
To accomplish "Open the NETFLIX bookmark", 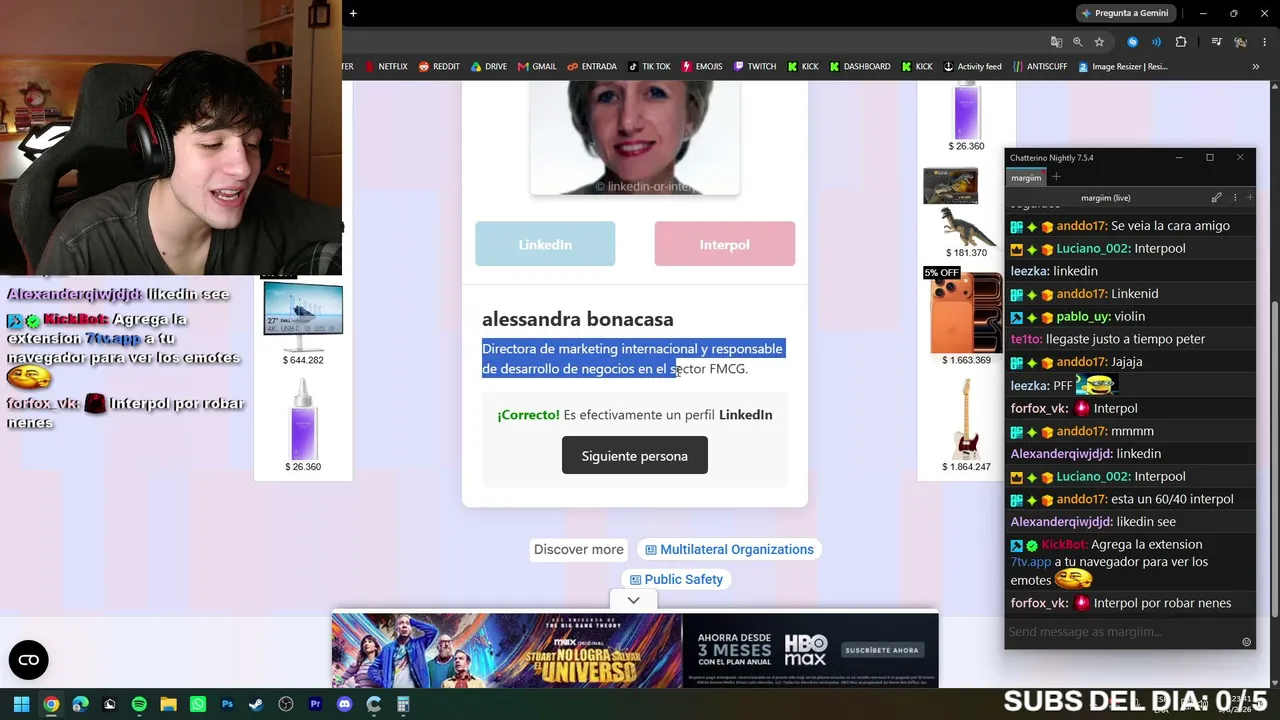I will pos(386,67).
